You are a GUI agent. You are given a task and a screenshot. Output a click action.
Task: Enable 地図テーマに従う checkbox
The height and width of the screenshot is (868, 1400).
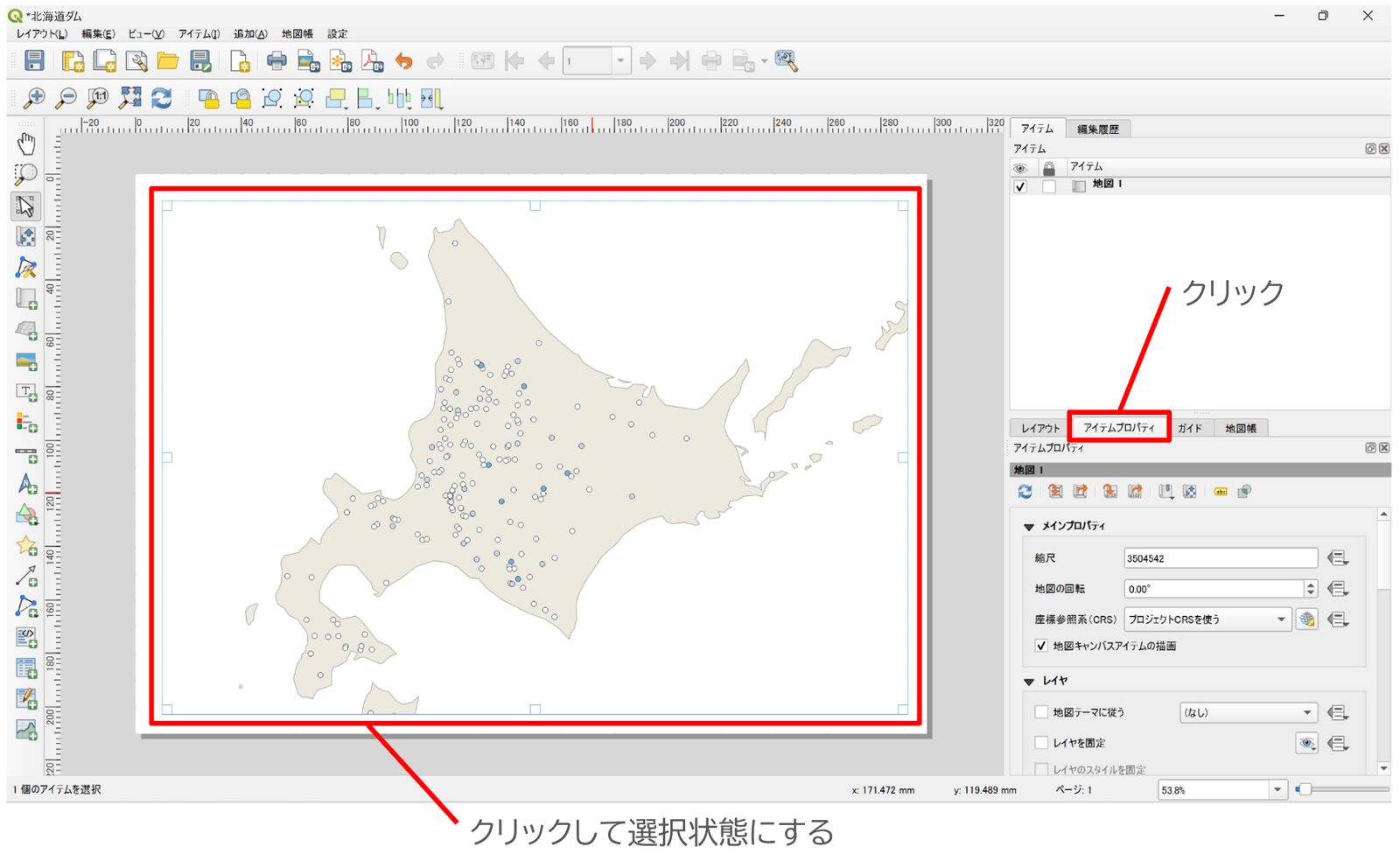1041,712
